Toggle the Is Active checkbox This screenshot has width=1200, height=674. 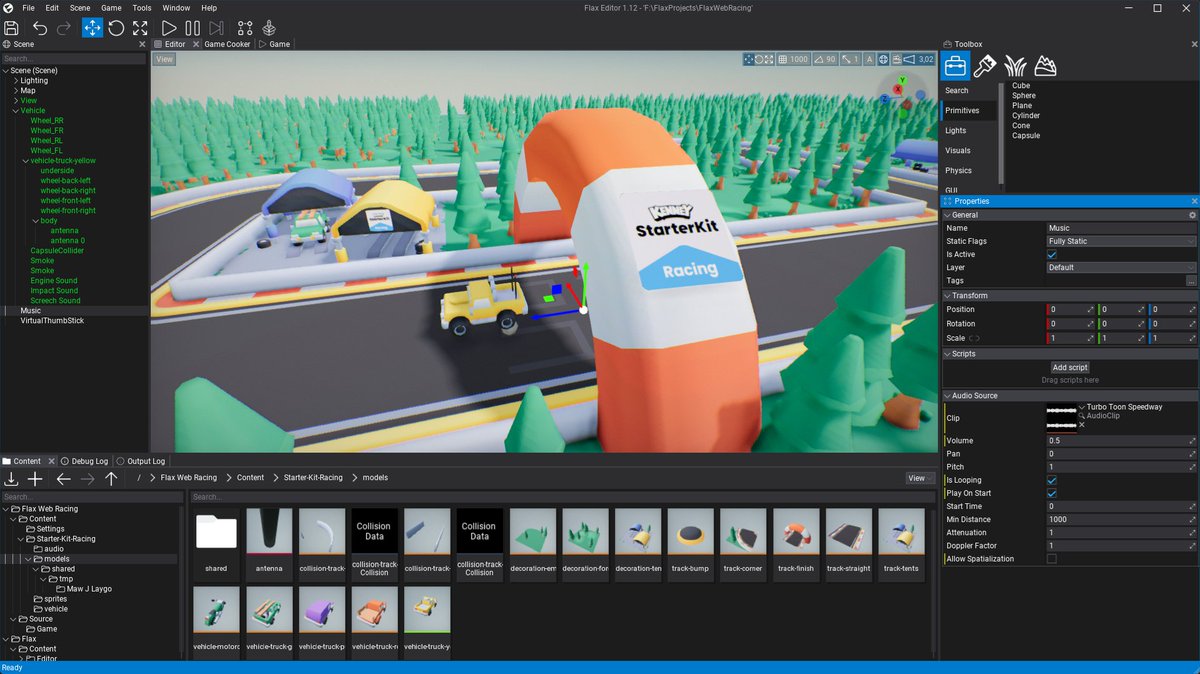coord(1051,254)
